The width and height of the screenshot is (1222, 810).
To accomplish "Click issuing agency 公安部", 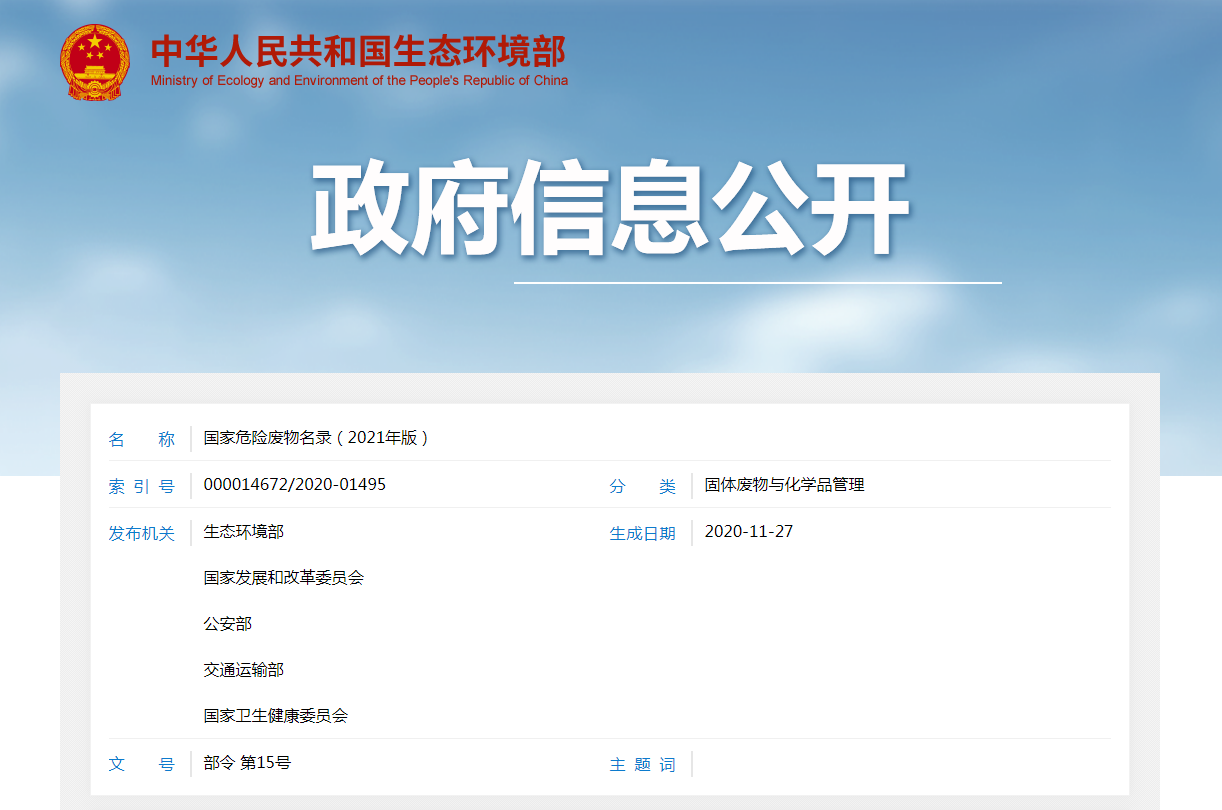I will [x=227, y=624].
